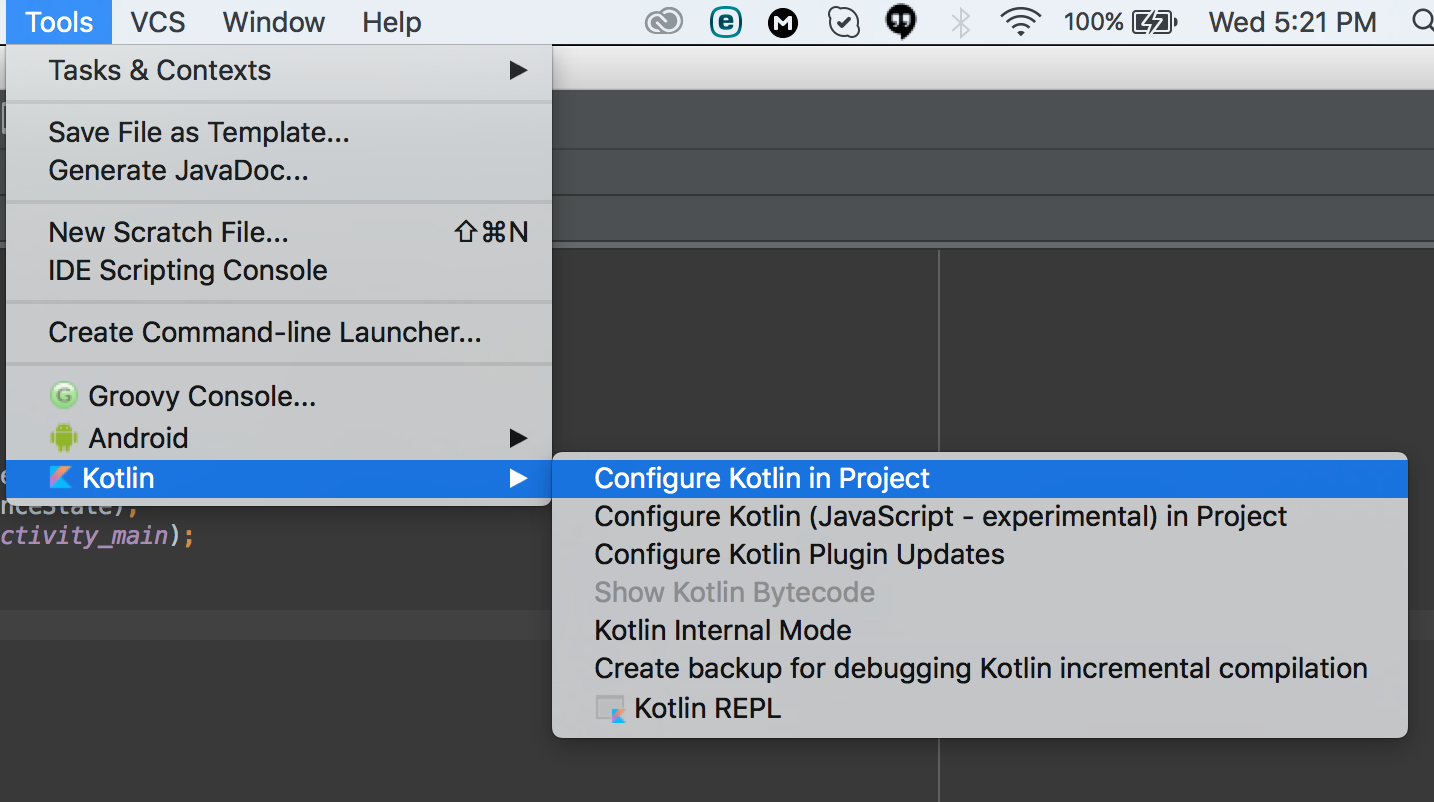Click arrow beside Tasks & Contexts
The width and height of the screenshot is (1434, 802).
pyautogui.click(x=517, y=70)
